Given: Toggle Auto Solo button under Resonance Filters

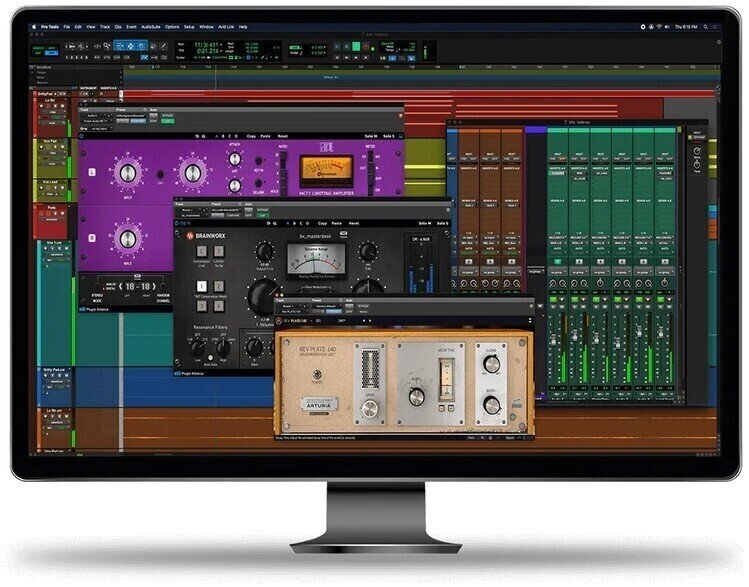Looking at the screenshot, I should click(x=210, y=358).
